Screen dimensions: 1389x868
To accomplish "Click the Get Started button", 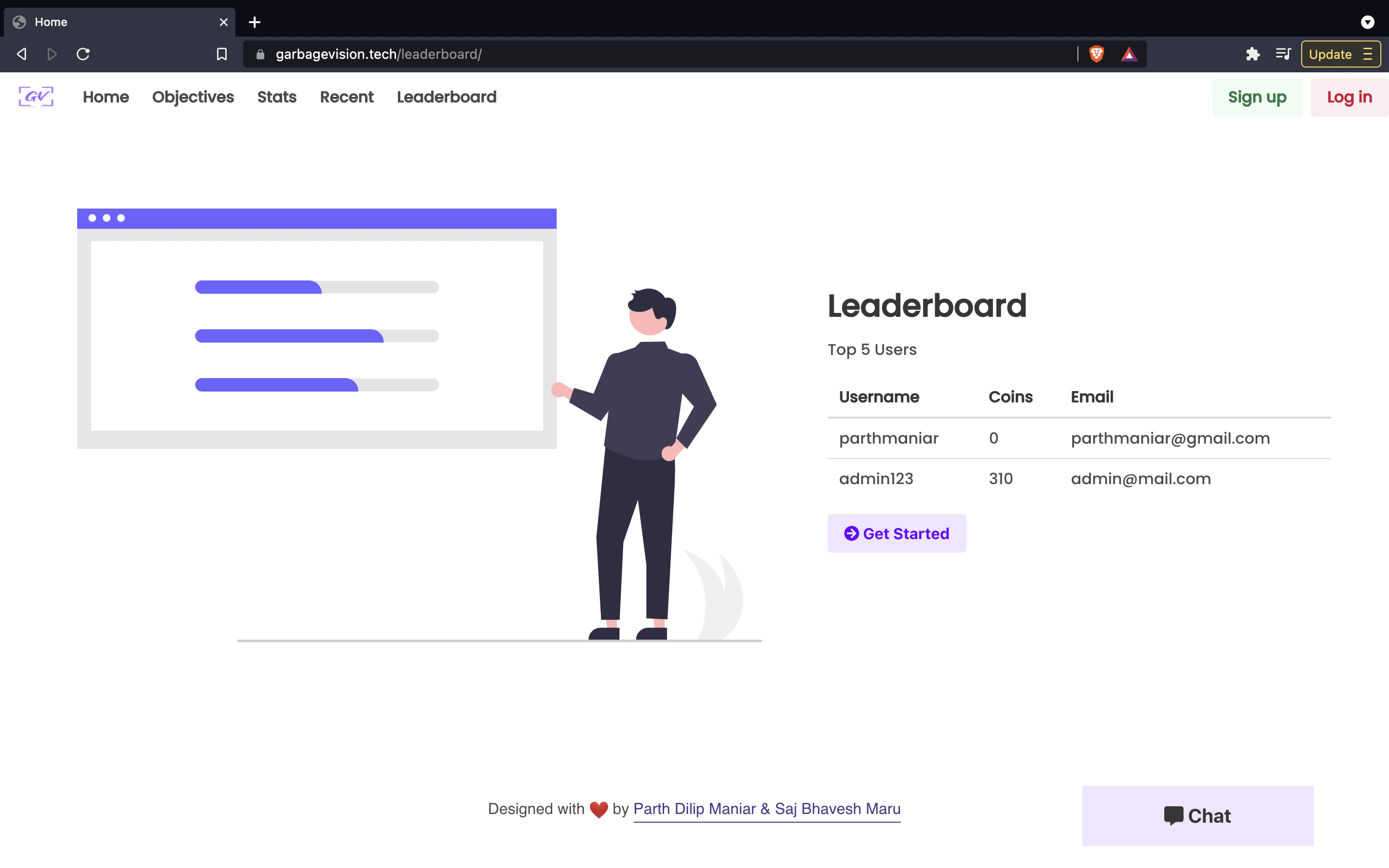I will point(897,533).
